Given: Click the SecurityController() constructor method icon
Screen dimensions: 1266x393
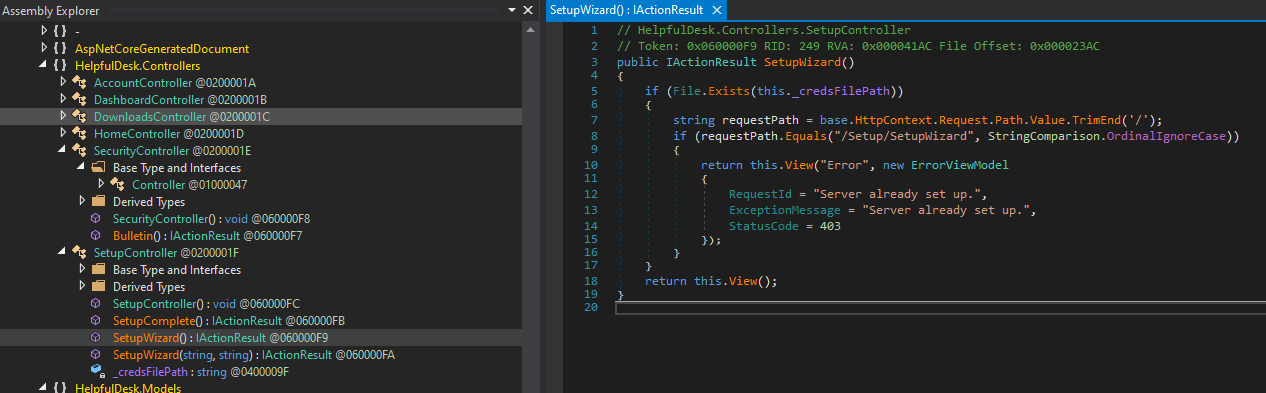Looking at the screenshot, I should (97, 218).
